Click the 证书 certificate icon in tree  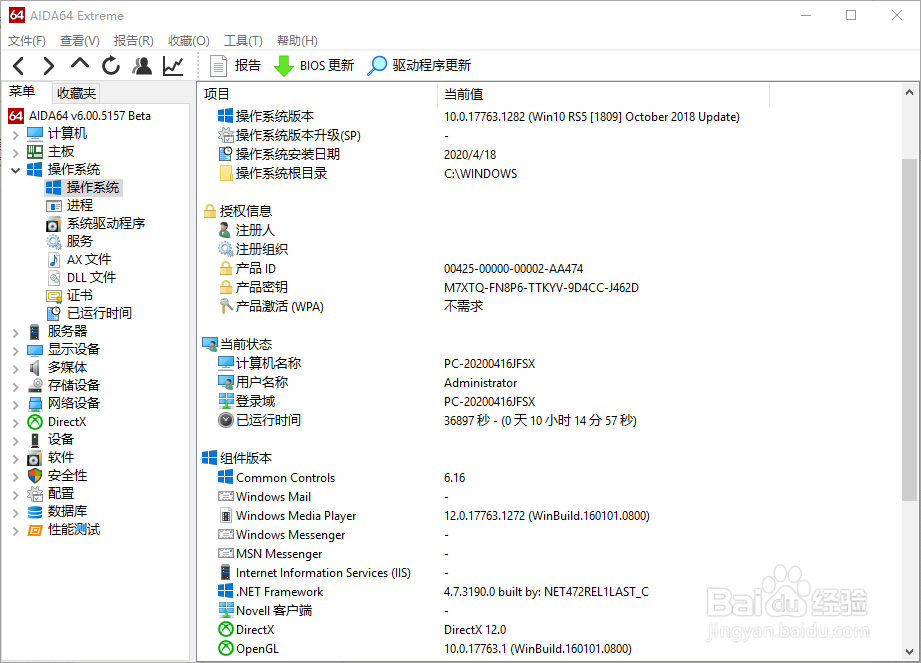[x=53, y=295]
